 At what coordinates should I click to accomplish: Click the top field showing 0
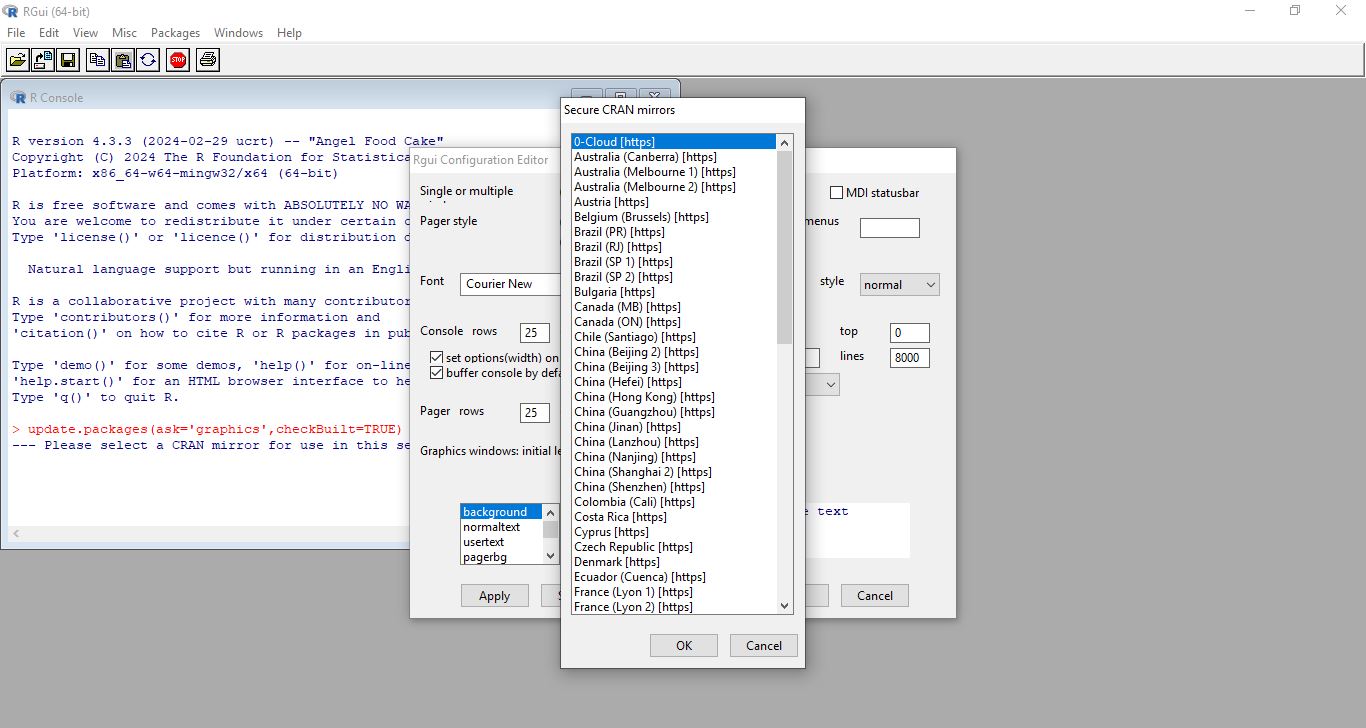(910, 332)
